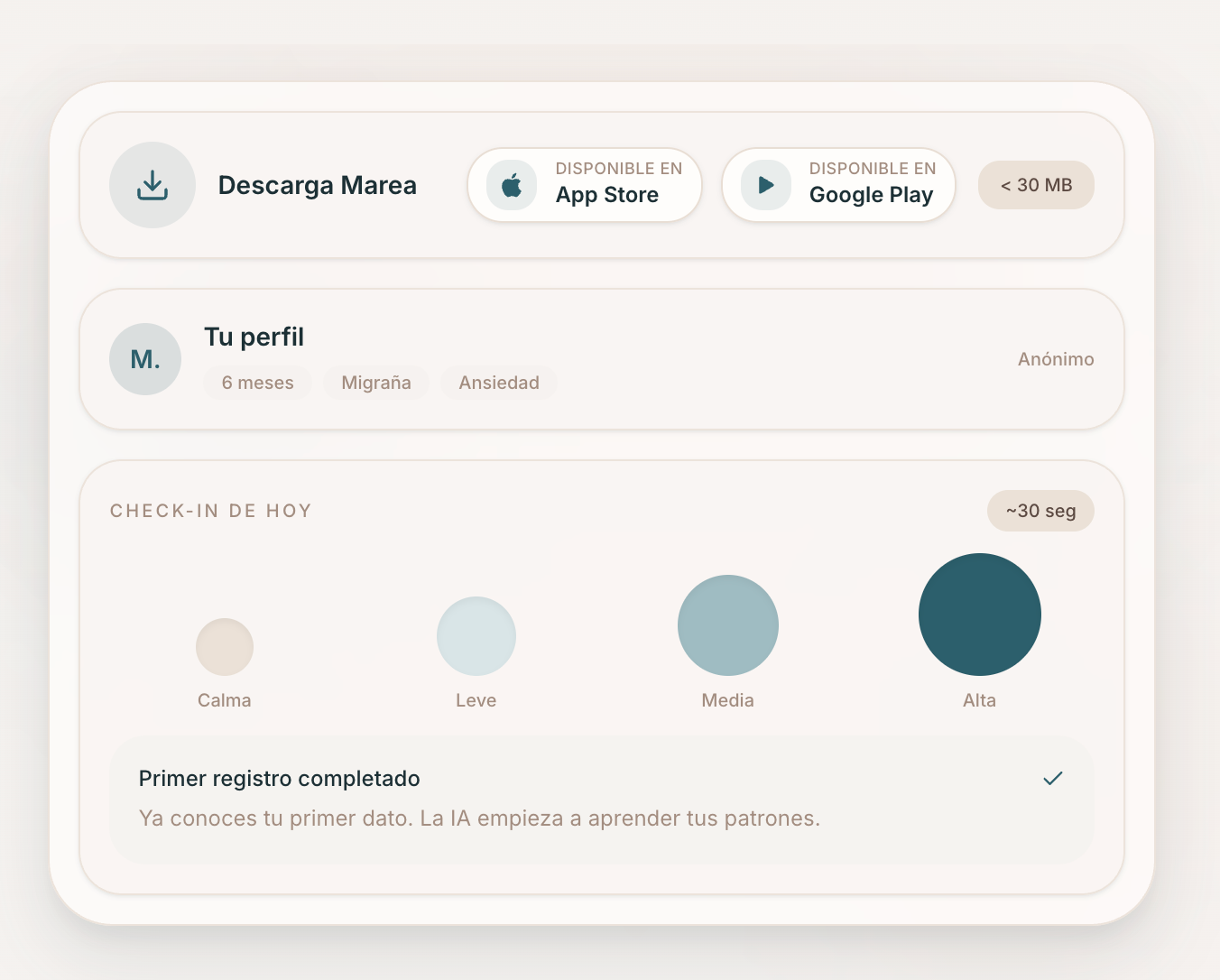Click the < 30 MB badge
Viewport: 1220px width, 980px height.
[1037, 185]
